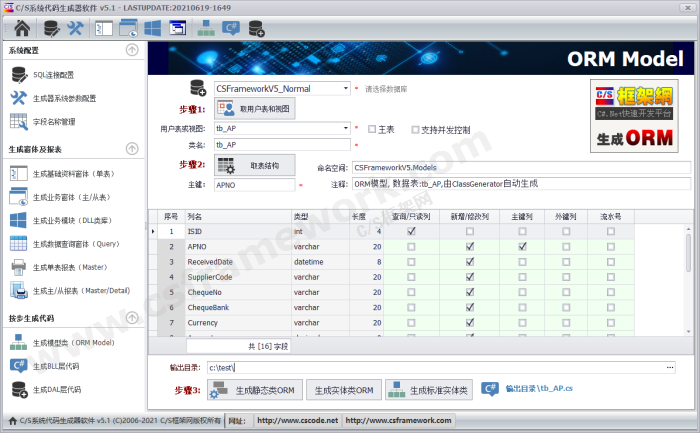This screenshot has width=700, height=433.
Task: Select the SupplierCode cell in grid
Action: coord(238,277)
